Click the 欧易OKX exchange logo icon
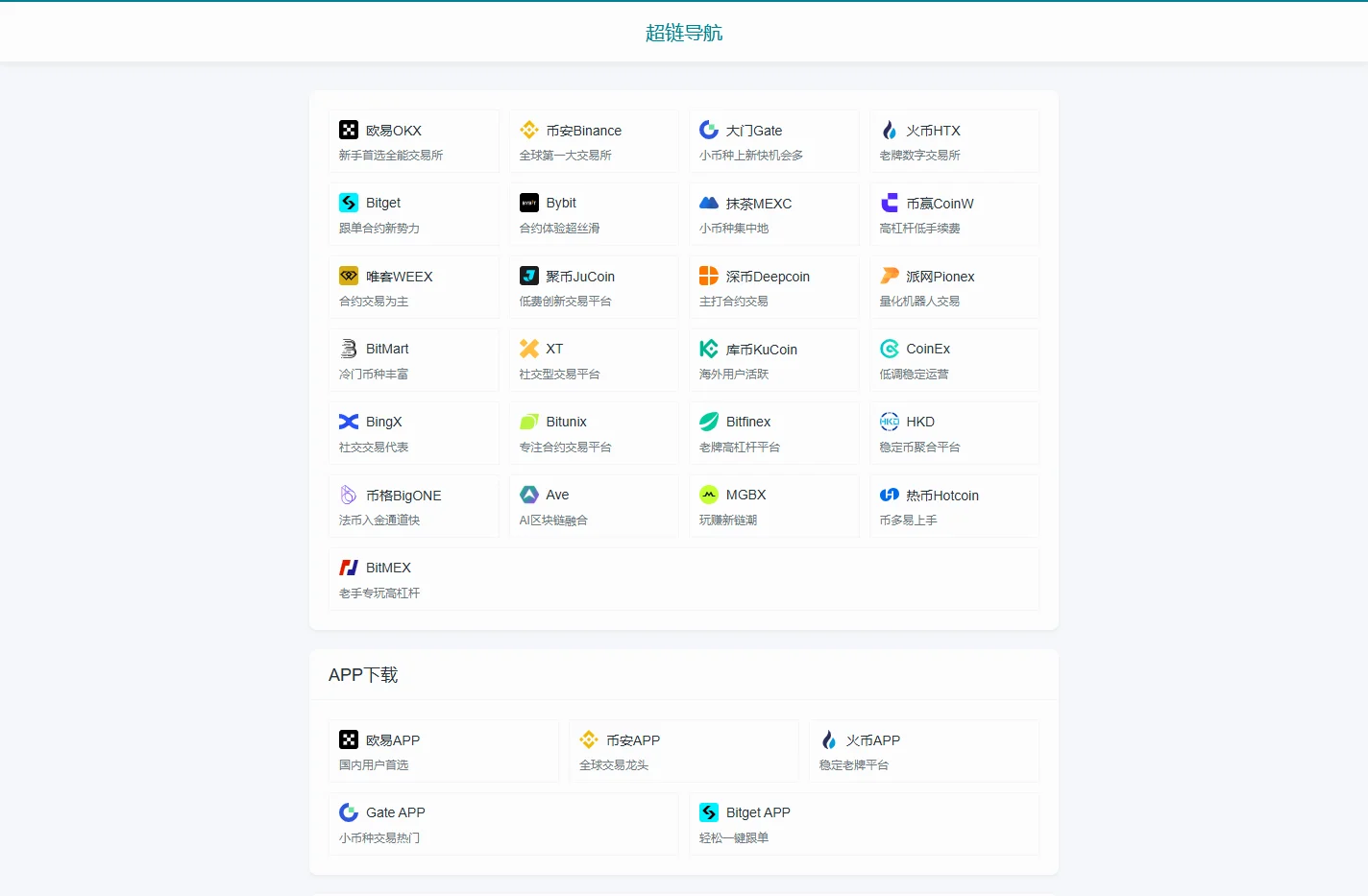 [349, 130]
